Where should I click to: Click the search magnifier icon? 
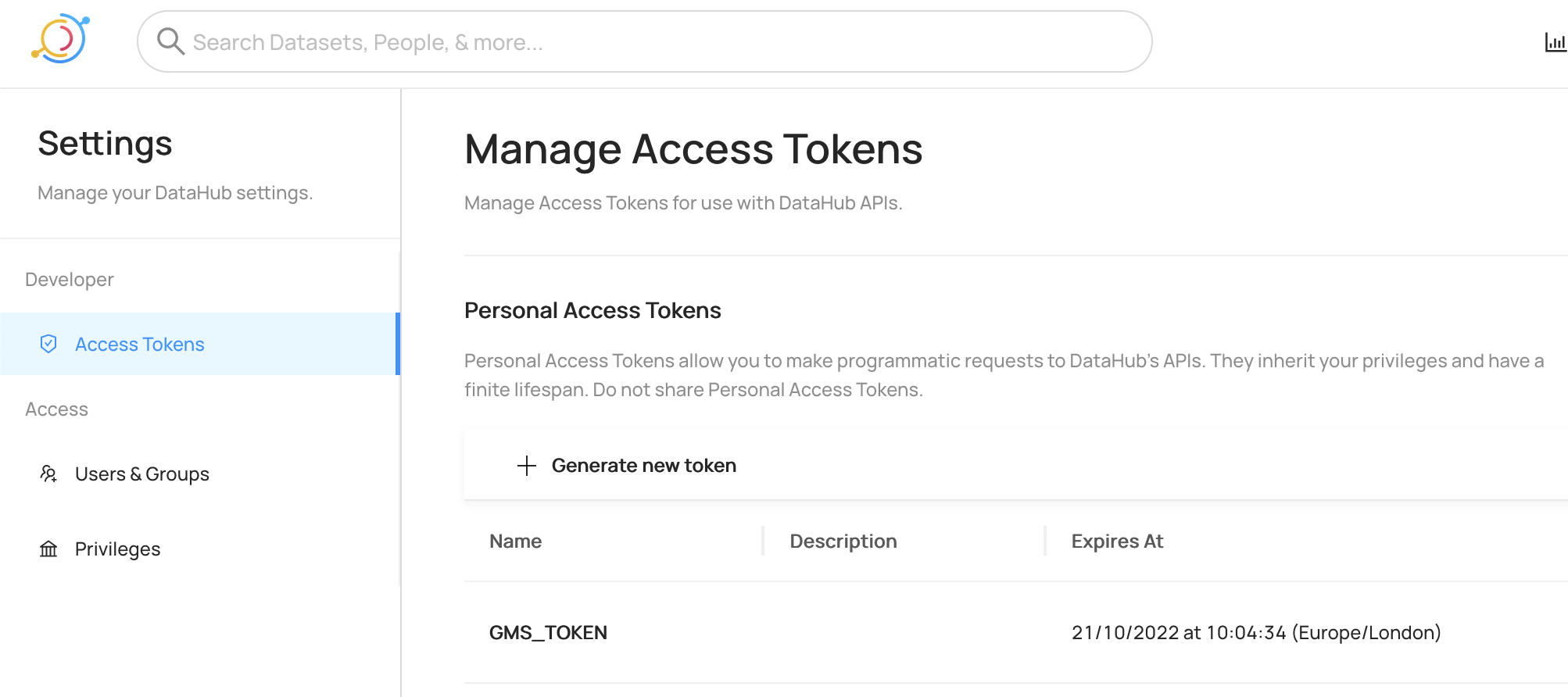170,41
